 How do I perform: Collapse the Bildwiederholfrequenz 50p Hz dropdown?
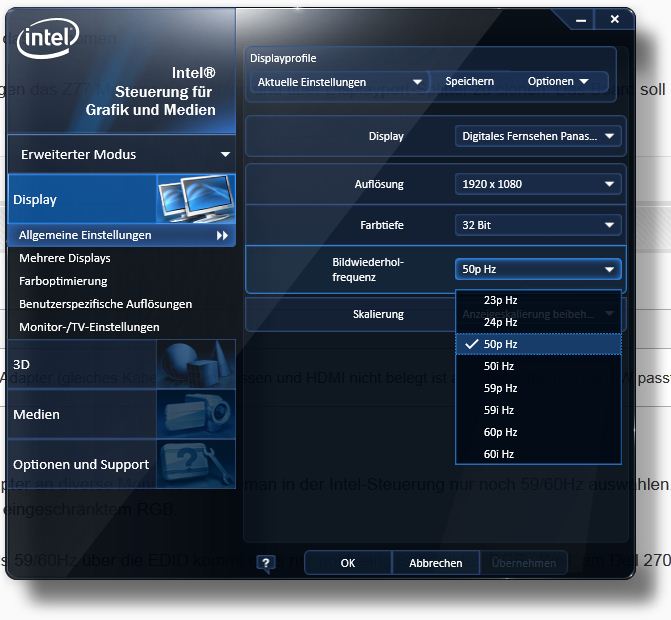tap(538, 269)
